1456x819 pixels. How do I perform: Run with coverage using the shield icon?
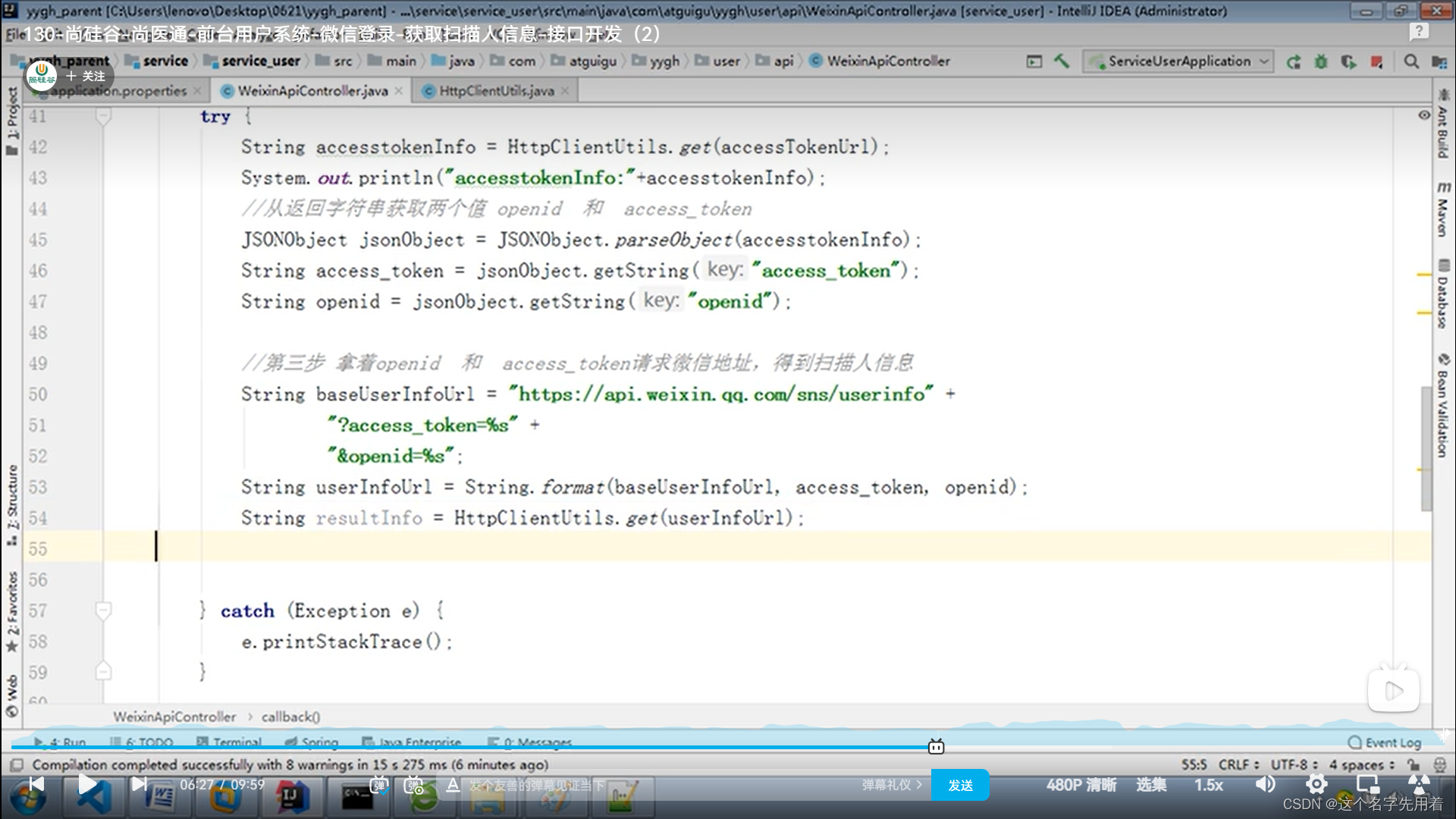pos(1348,61)
